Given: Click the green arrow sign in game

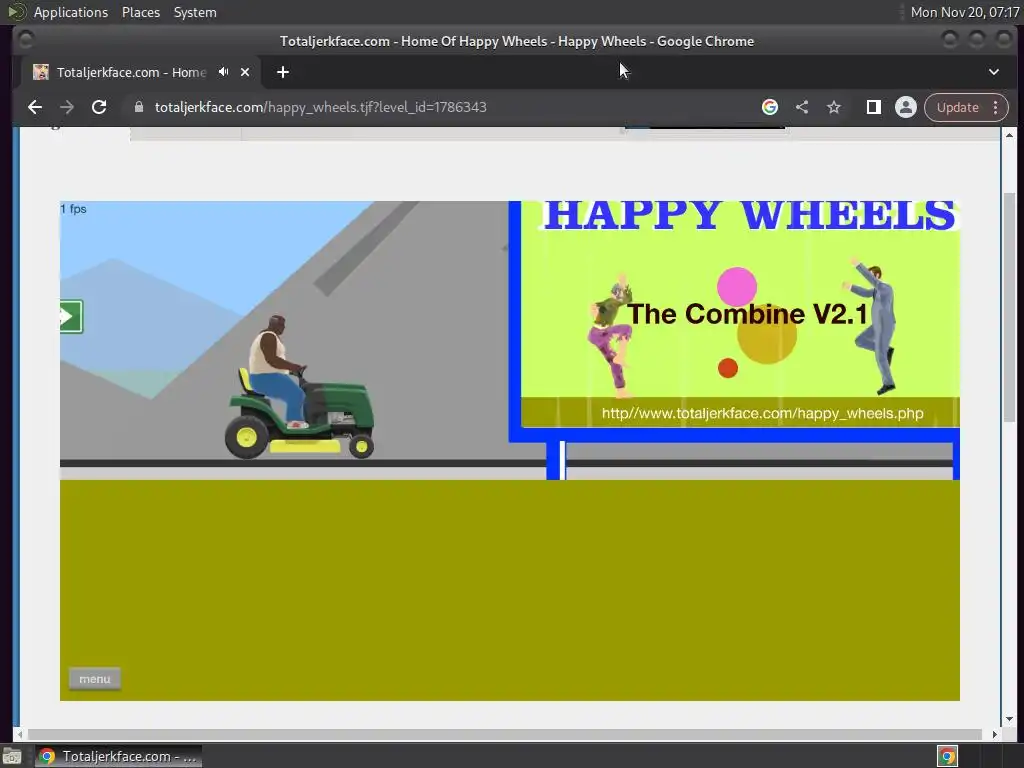Looking at the screenshot, I should (x=71, y=317).
